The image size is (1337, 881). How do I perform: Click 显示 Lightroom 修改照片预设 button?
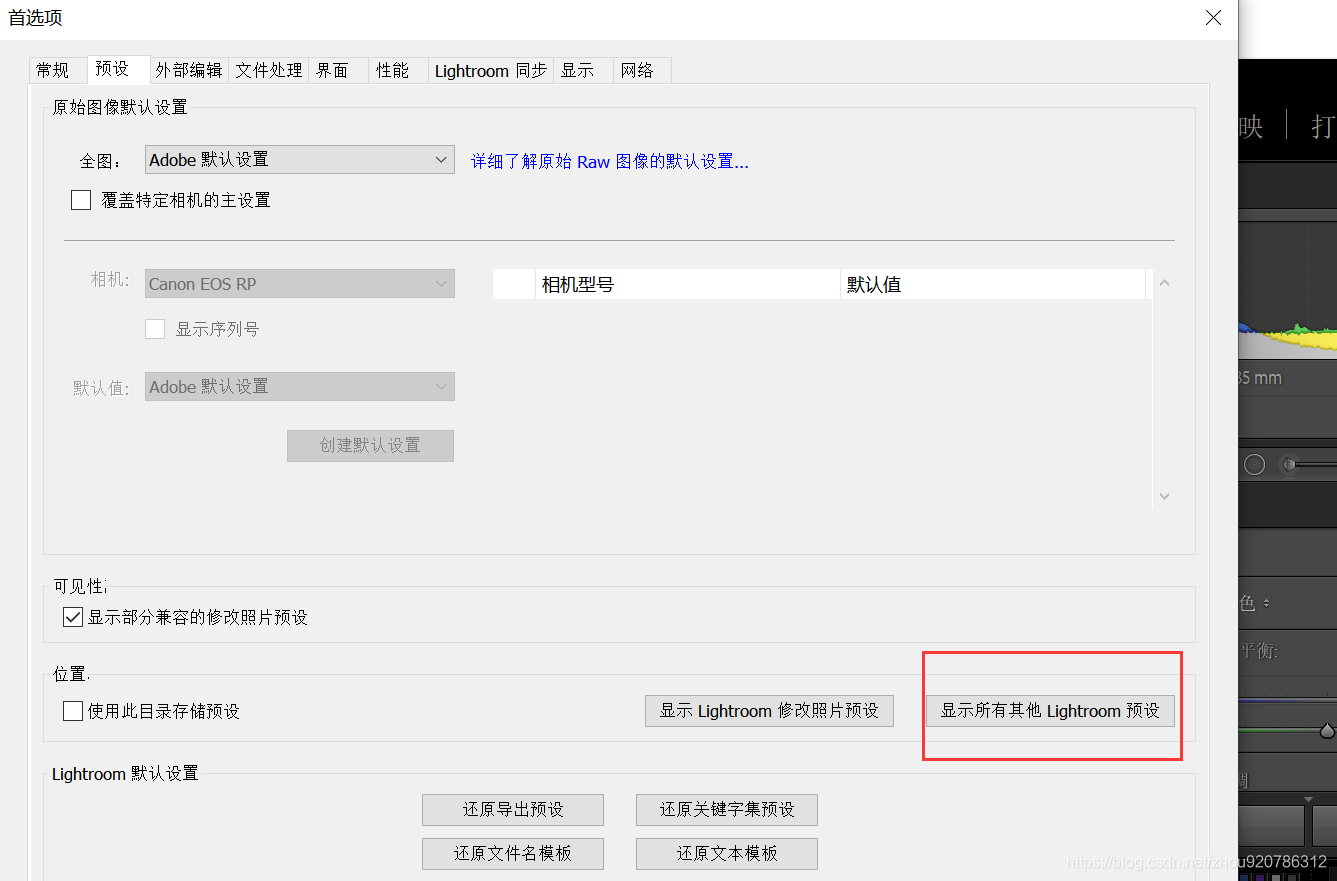click(769, 711)
